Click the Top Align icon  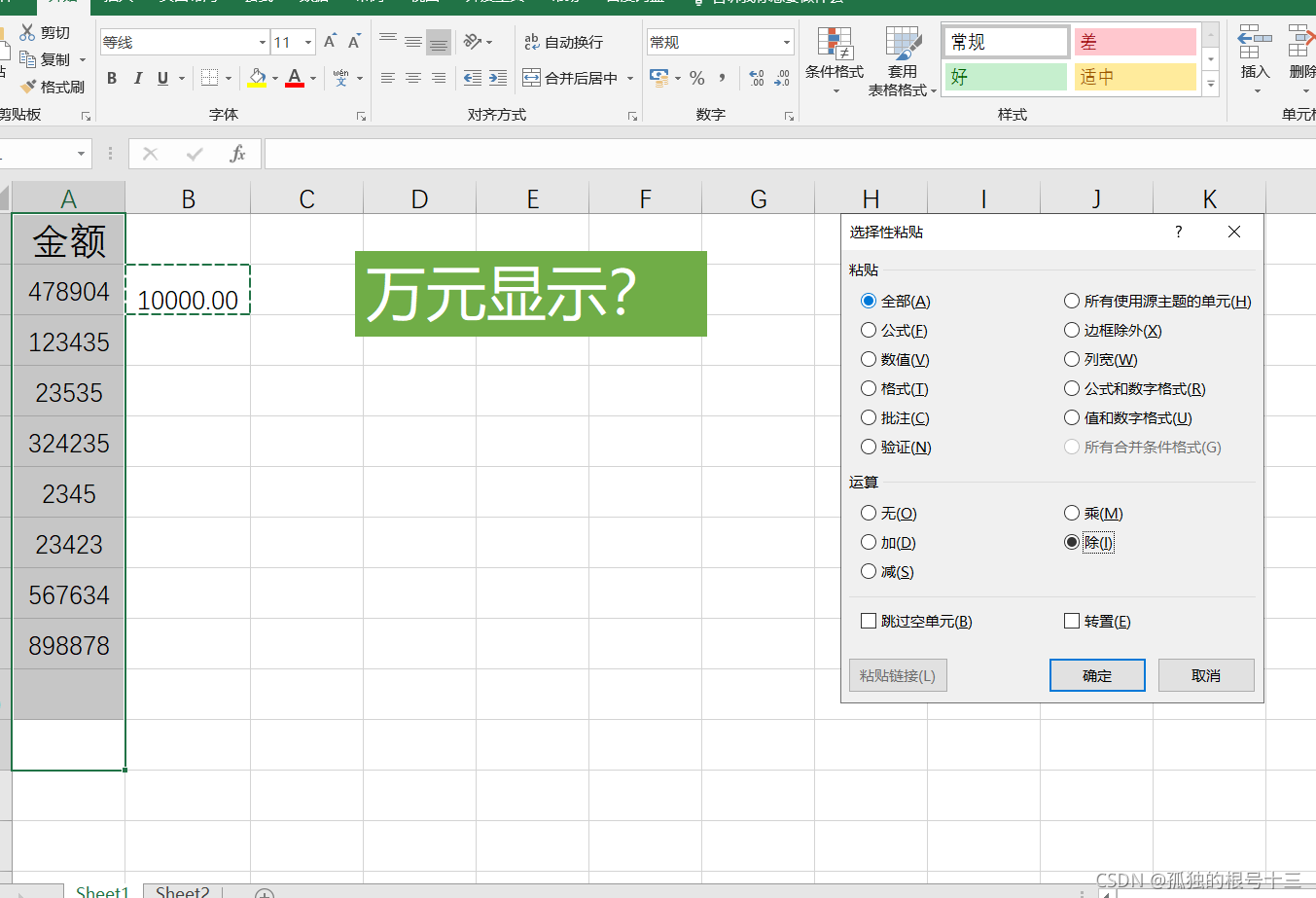pyautogui.click(x=388, y=42)
